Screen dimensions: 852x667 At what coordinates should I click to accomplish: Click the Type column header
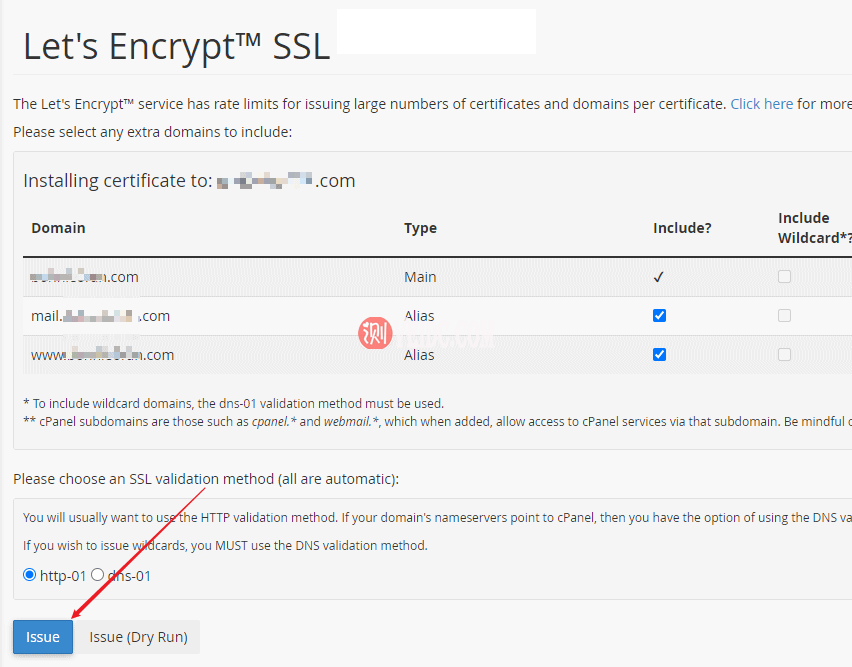[420, 228]
